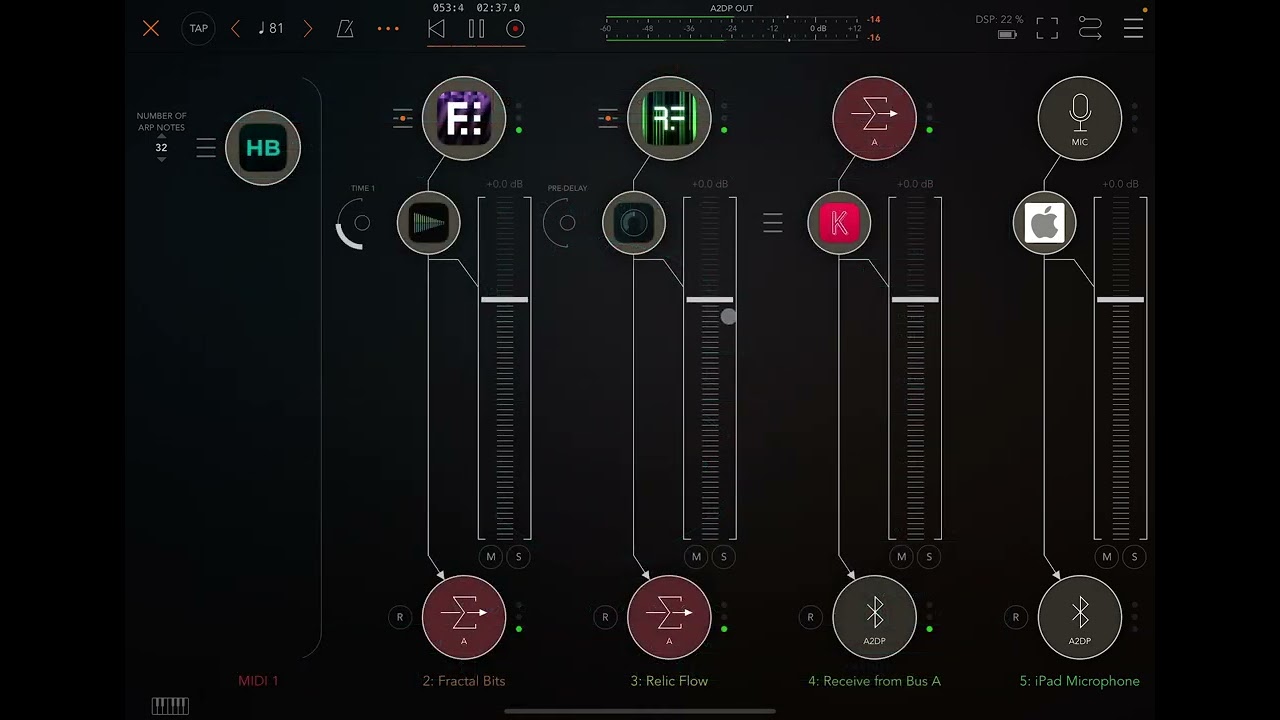1280x720 pixels.
Task: Open the HB MIDI plugin
Action: coord(263,148)
